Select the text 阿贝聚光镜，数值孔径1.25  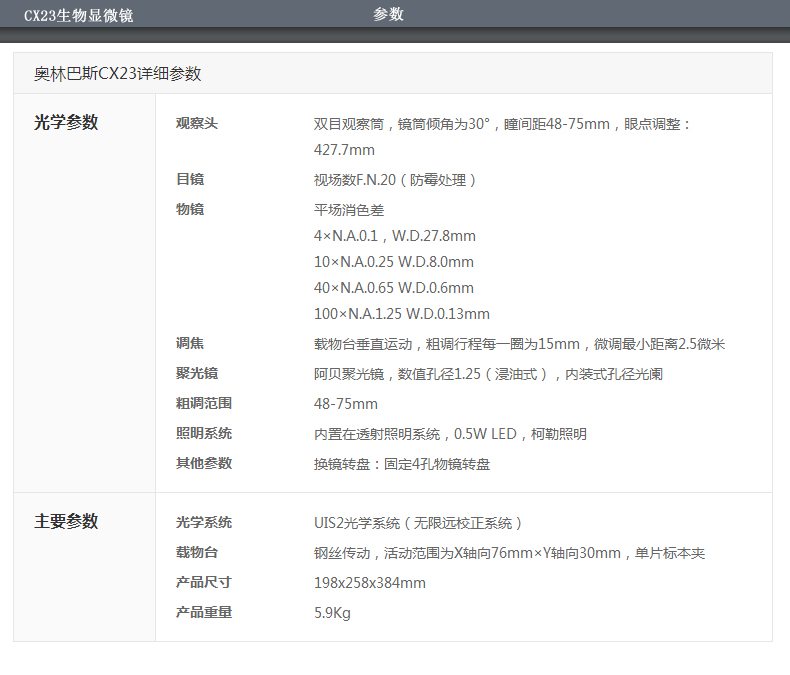397,374
